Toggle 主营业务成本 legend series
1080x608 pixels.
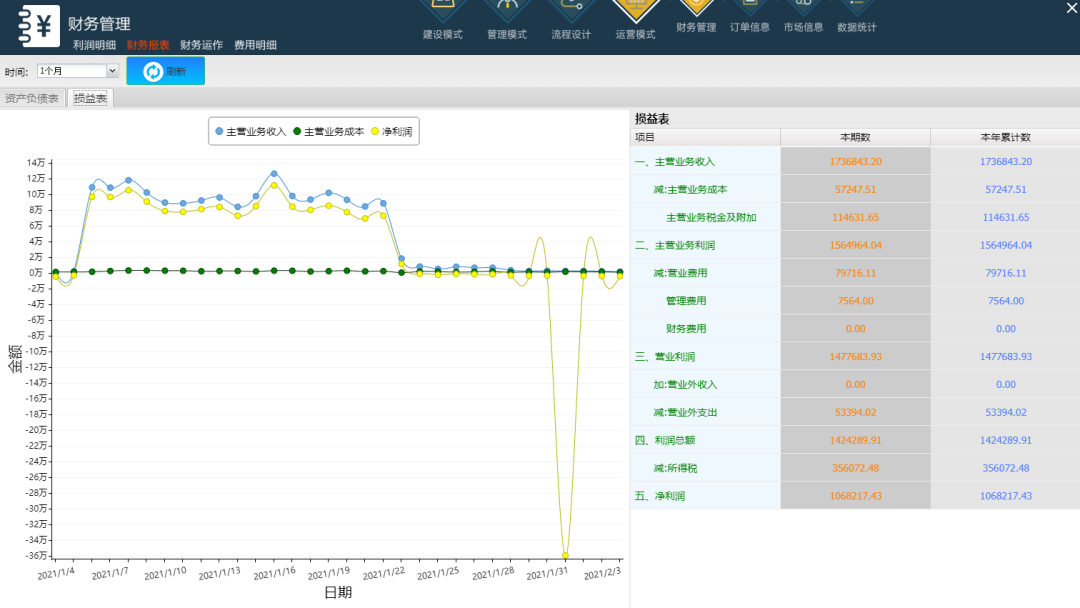click(x=329, y=132)
